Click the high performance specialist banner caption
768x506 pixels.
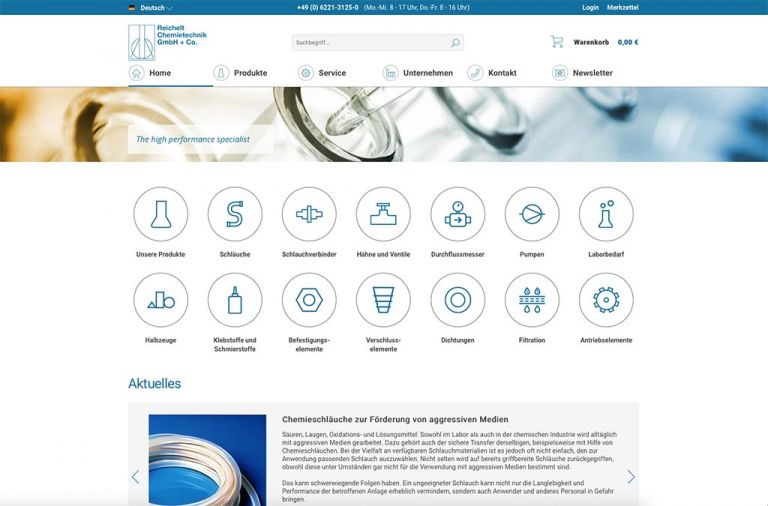(192, 139)
